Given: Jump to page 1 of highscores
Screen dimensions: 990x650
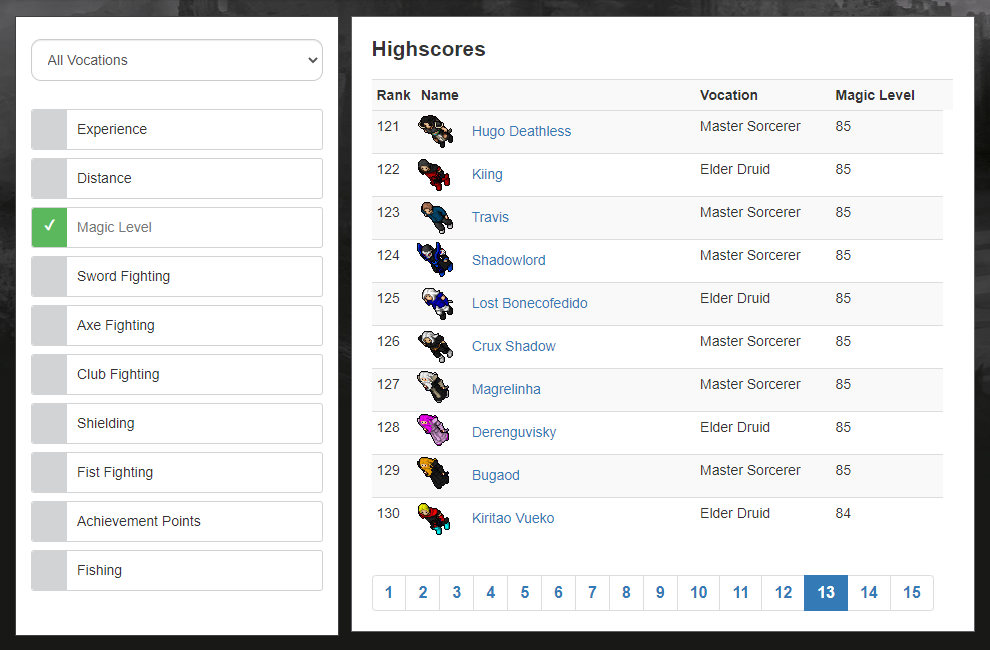Looking at the screenshot, I should pyautogui.click(x=389, y=593).
